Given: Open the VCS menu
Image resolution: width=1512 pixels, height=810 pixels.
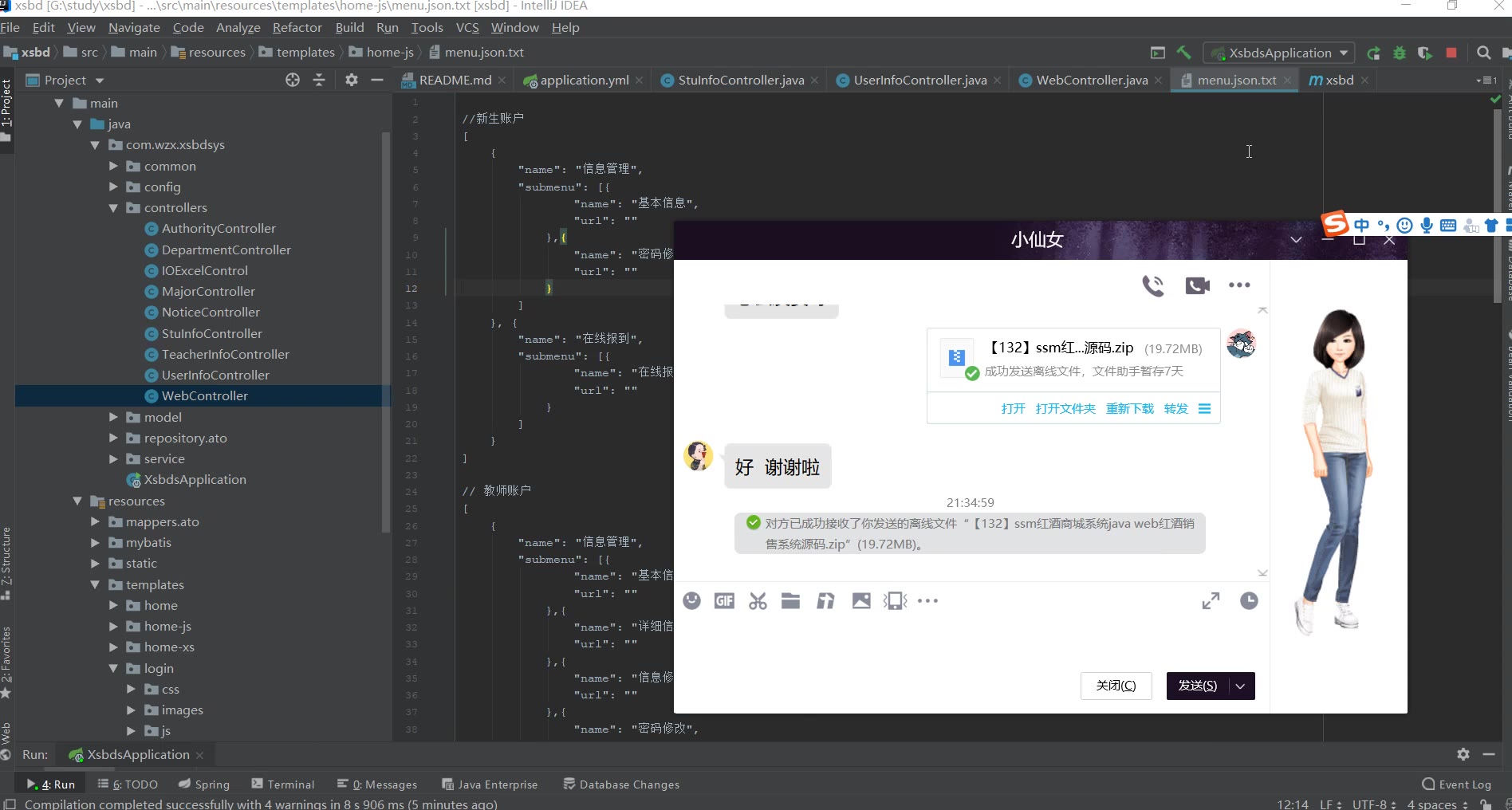Looking at the screenshot, I should tap(467, 28).
